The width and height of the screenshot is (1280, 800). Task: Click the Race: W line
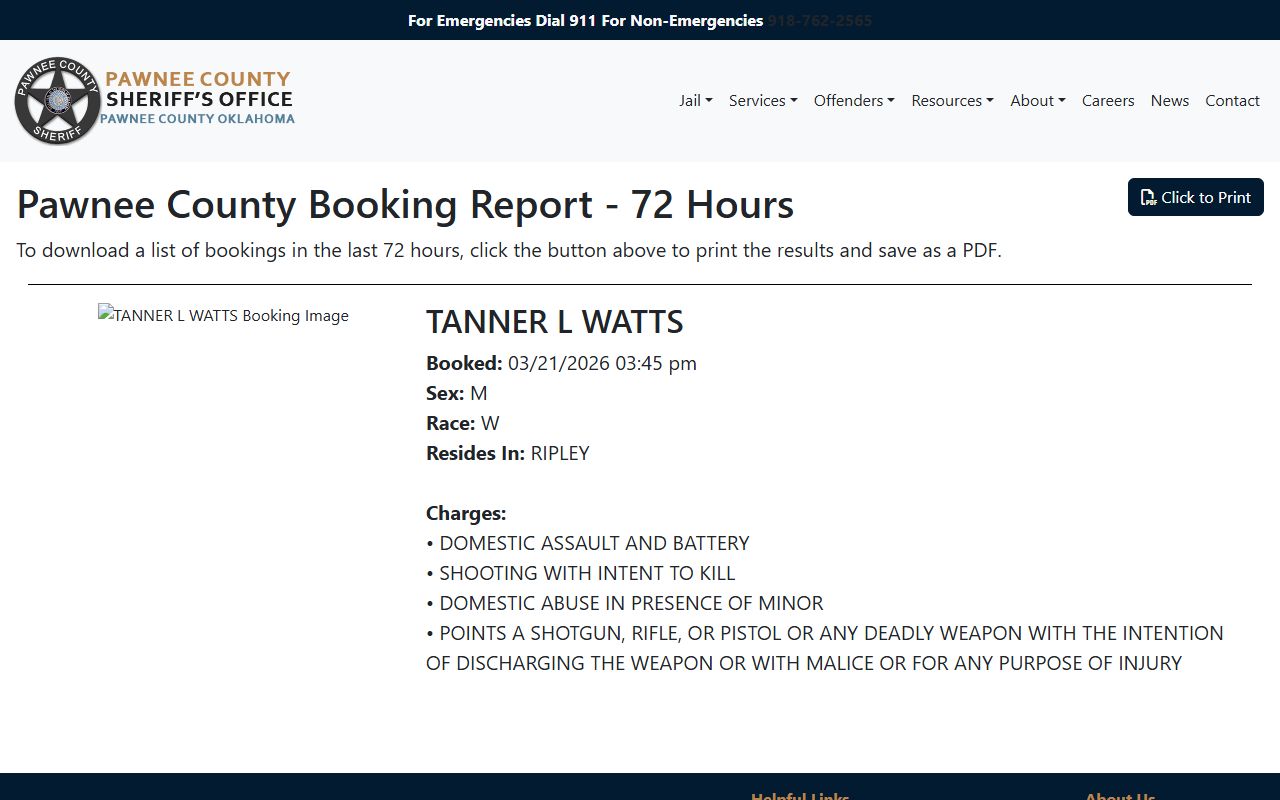pos(463,423)
